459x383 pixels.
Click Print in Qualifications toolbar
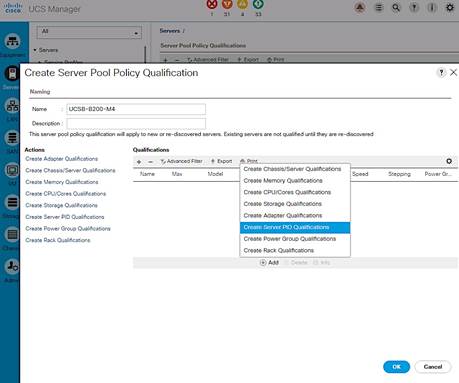click(249, 161)
